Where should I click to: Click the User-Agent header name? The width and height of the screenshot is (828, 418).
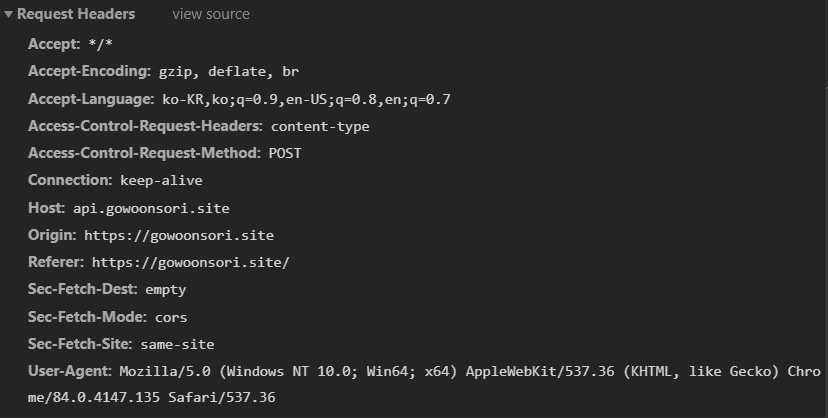pos(70,371)
